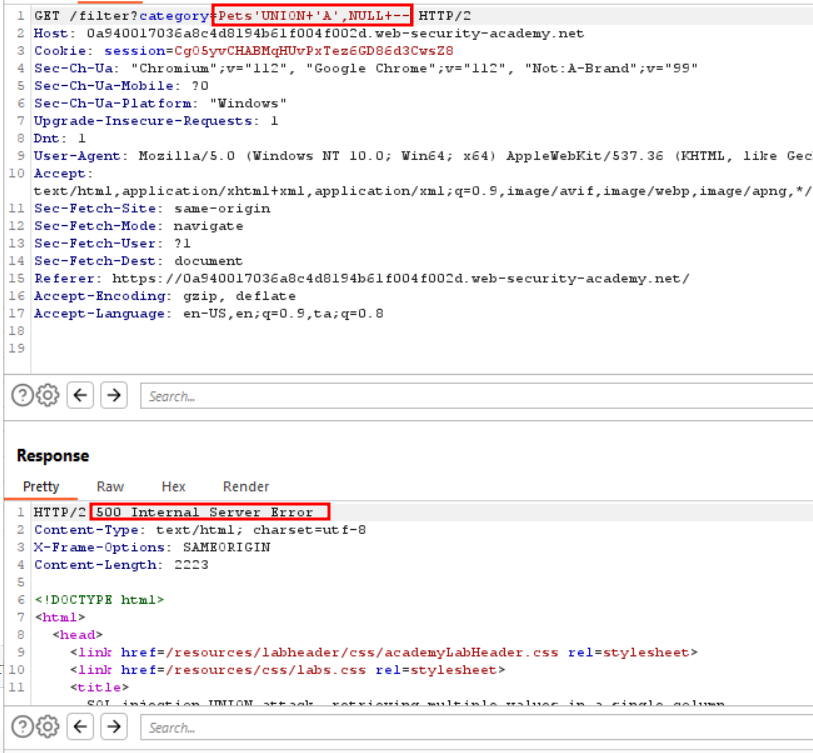Click the response Content-Type header line
The image size is (813, 753).
click(x=200, y=529)
